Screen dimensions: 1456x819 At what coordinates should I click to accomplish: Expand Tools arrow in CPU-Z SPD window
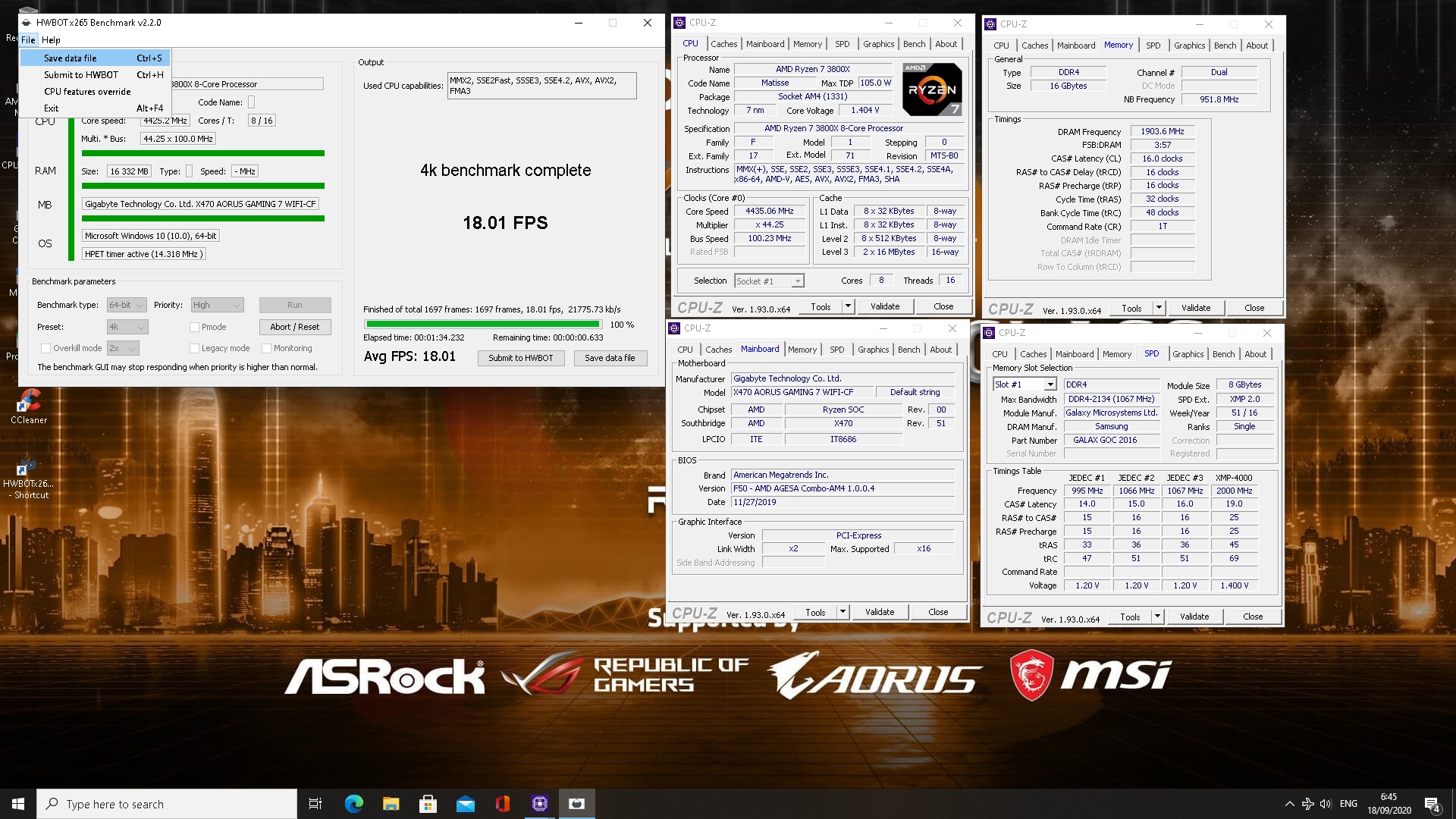pyautogui.click(x=1157, y=617)
